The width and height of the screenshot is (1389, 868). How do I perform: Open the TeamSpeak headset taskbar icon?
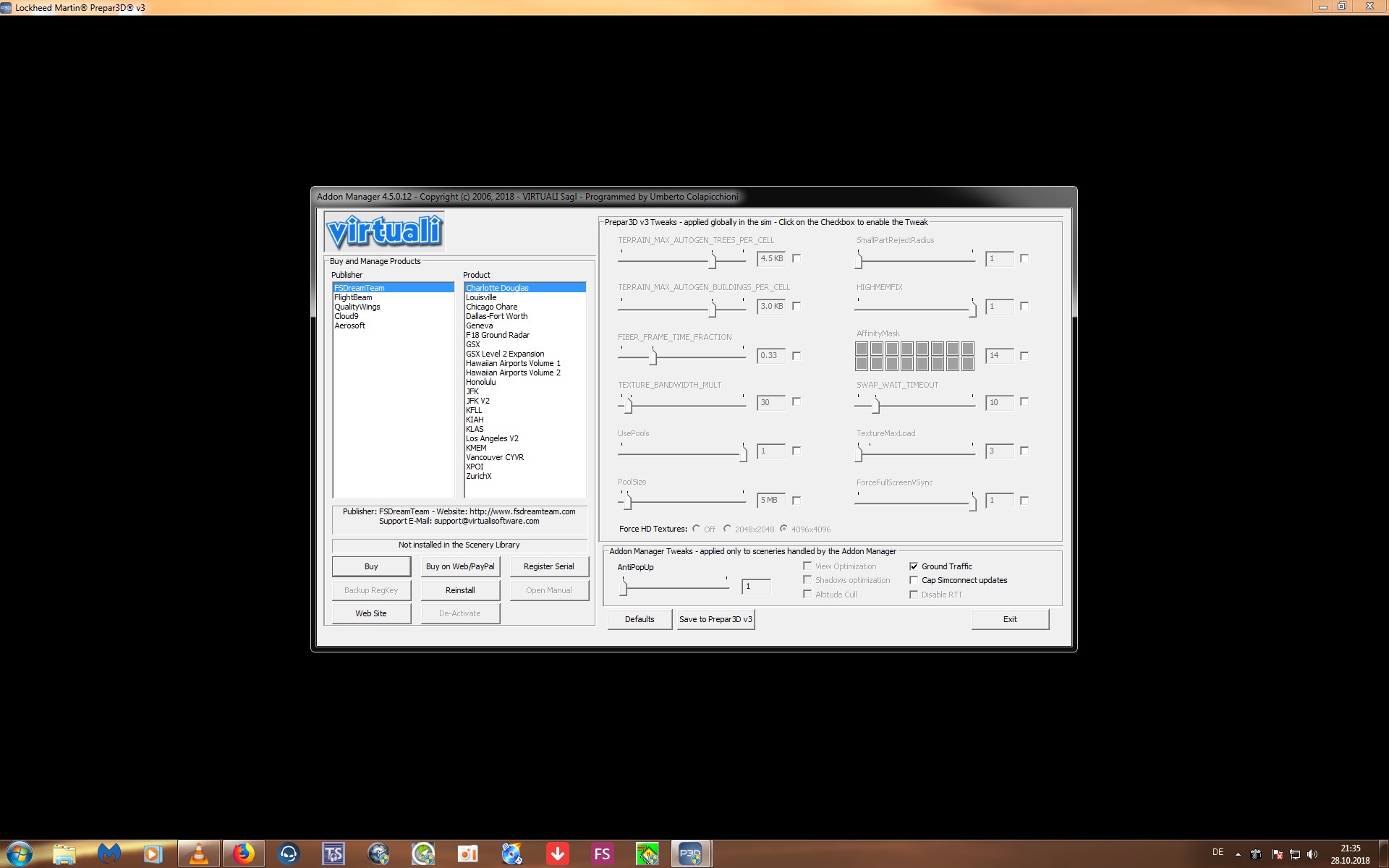pyautogui.click(x=288, y=854)
